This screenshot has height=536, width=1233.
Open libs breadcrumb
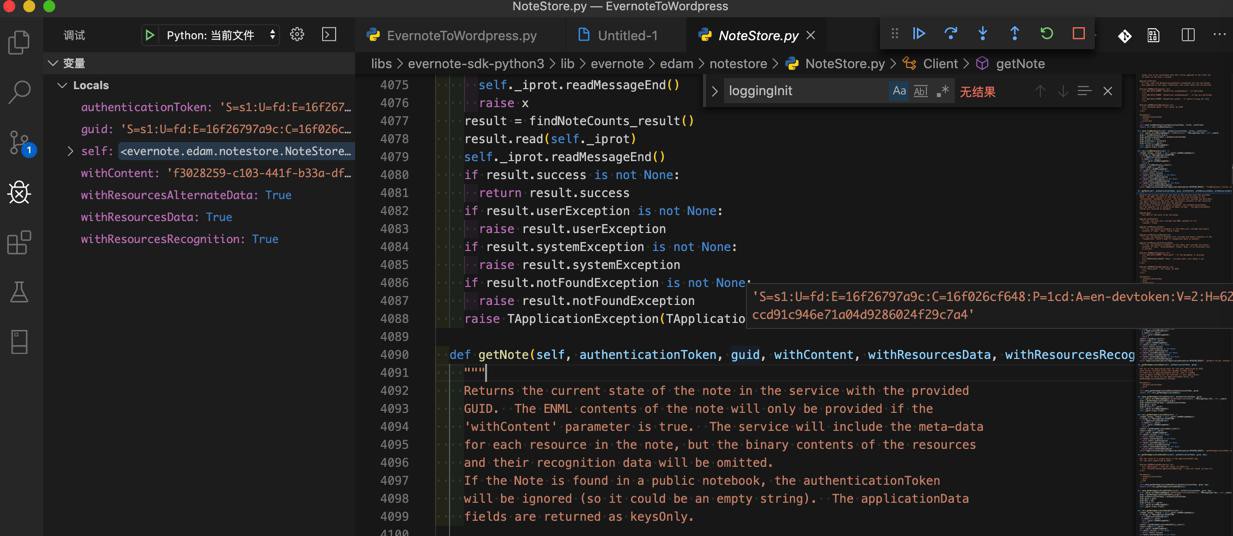(x=382, y=63)
